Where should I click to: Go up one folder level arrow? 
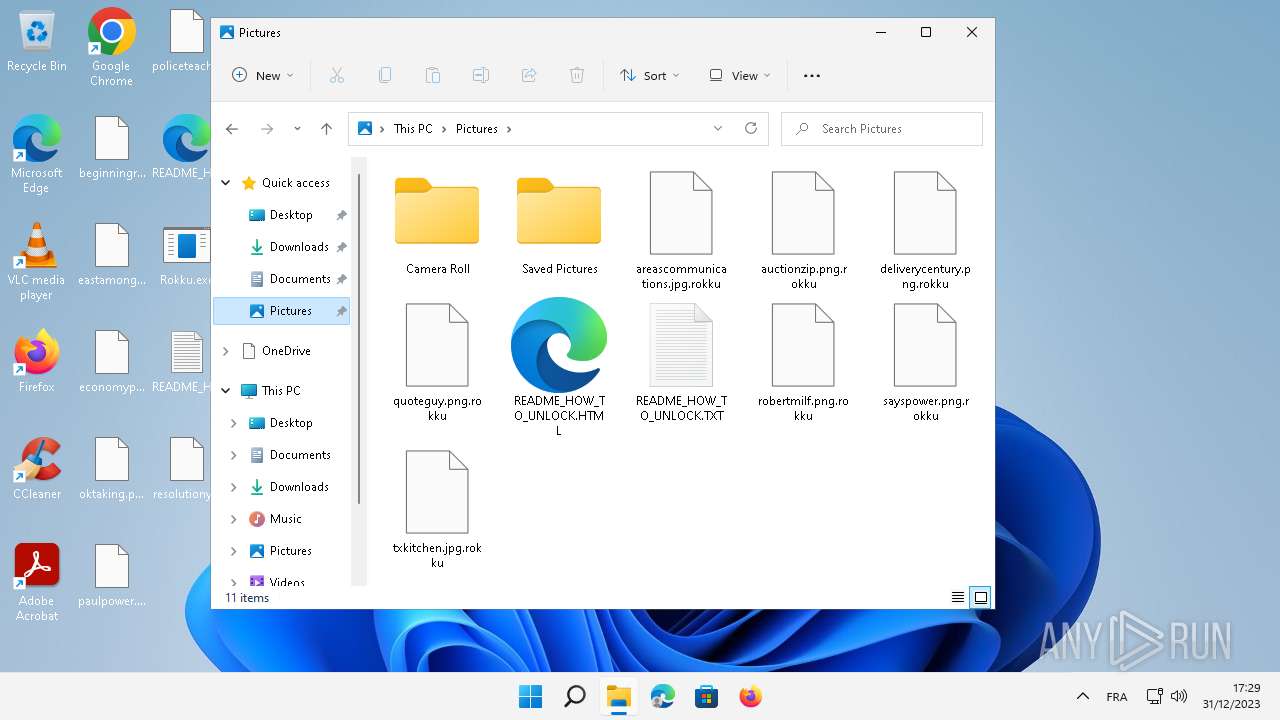coord(326,129)
